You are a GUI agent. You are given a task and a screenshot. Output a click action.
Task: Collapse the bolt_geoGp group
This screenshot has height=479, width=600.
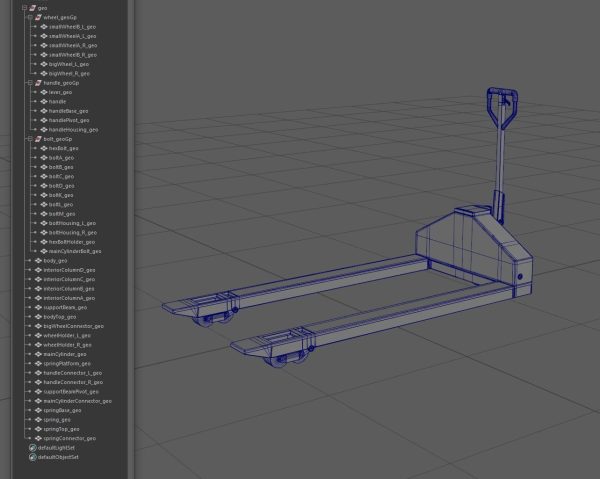30,139
